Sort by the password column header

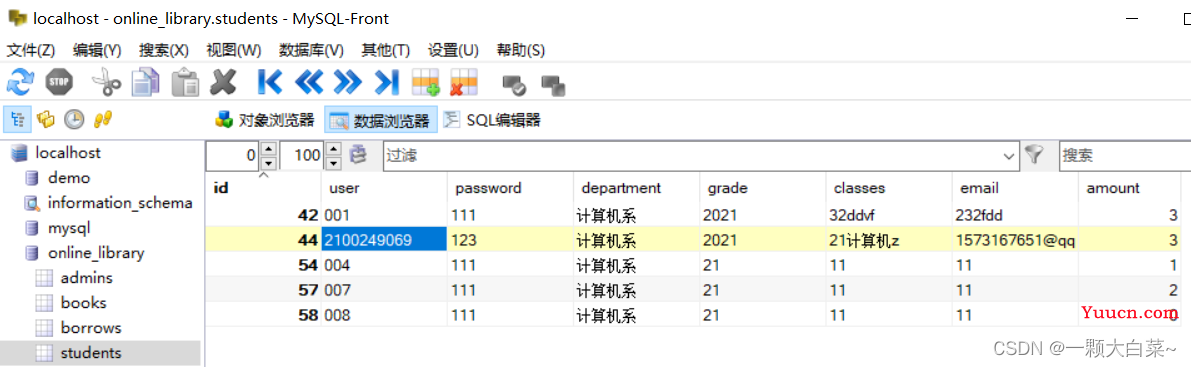point(510,188)
